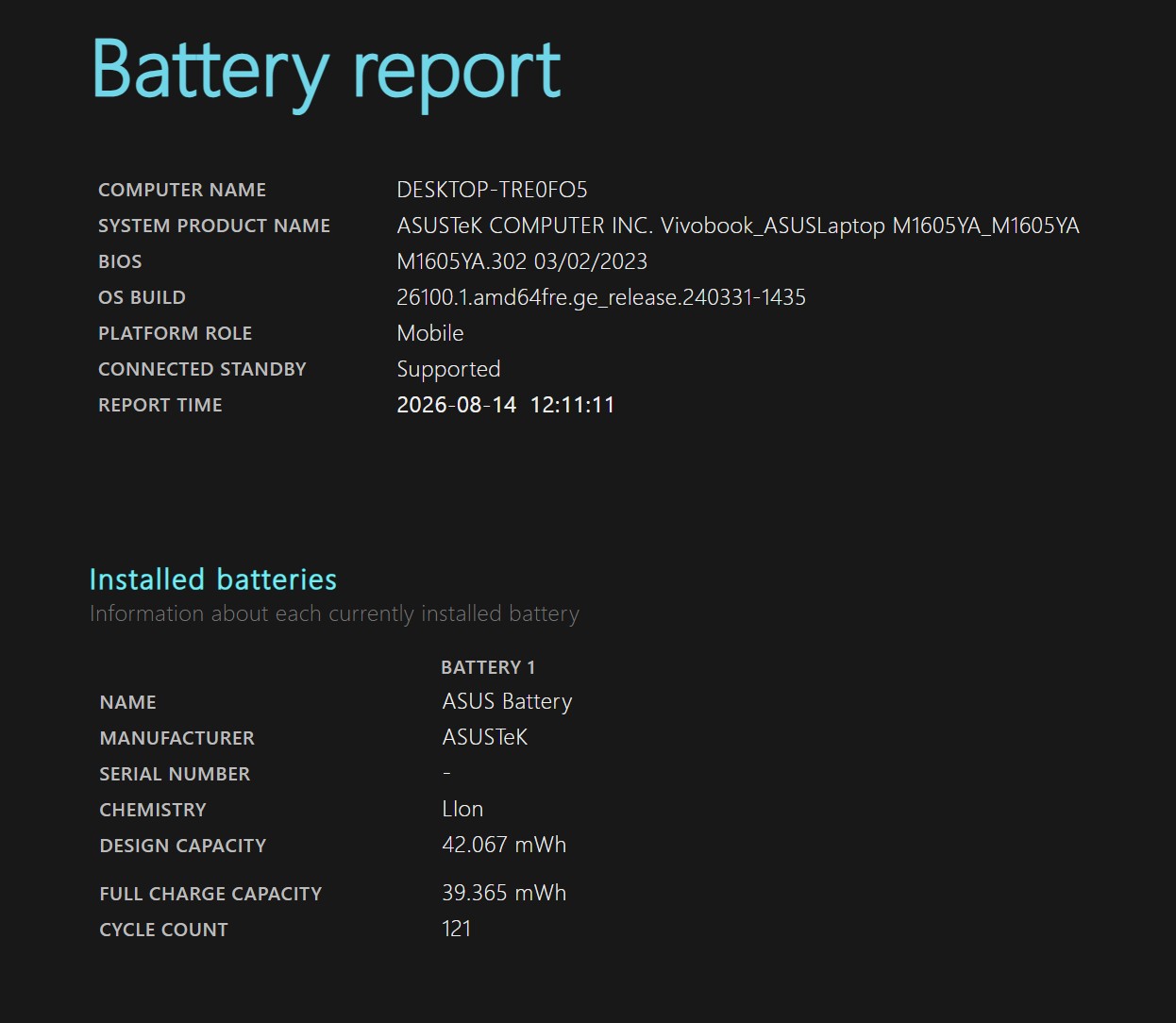Click BIOS value M1605YA.302 03/02/2023
The width and height of the screenshot is (1176, 1023).
click(x=522, y=261)
